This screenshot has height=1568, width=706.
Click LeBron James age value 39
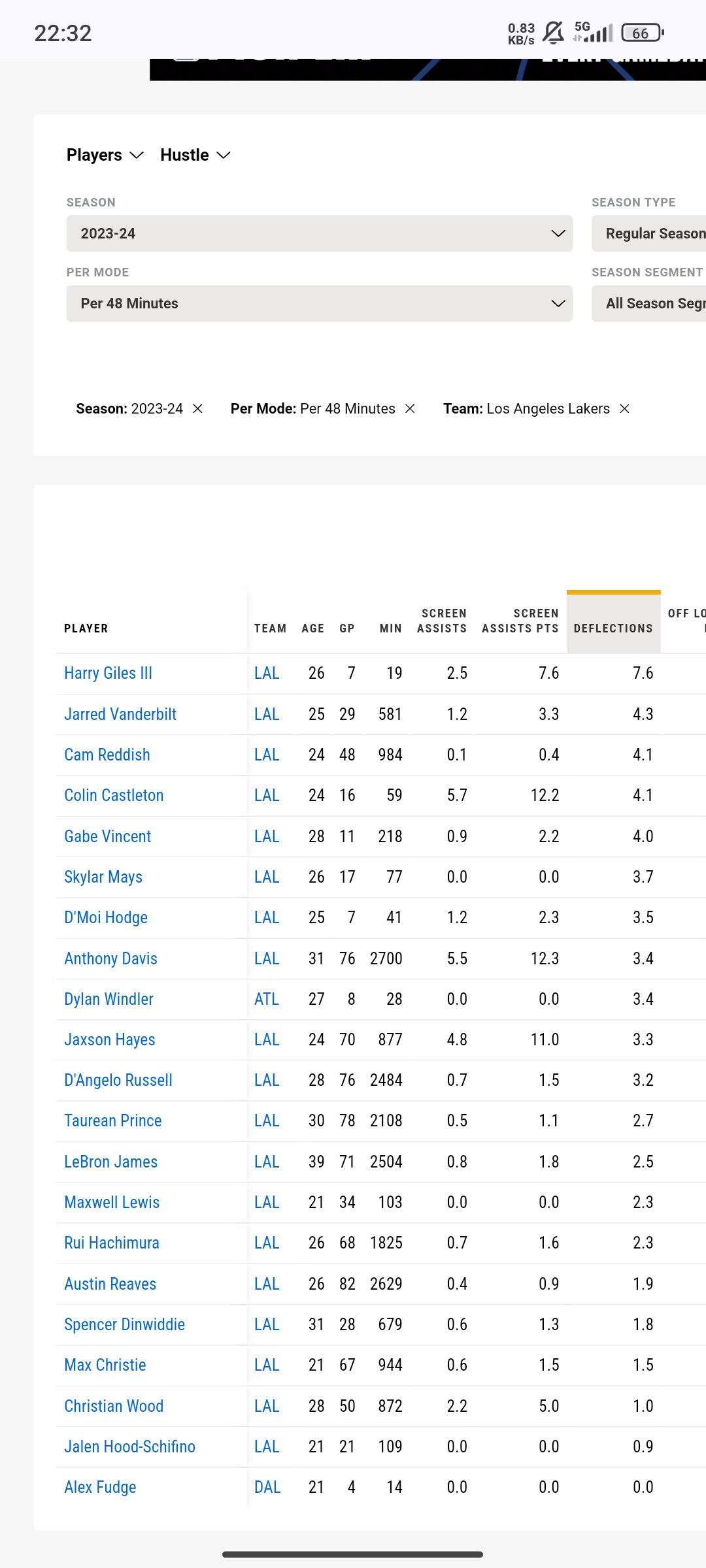click(316, 1162)
